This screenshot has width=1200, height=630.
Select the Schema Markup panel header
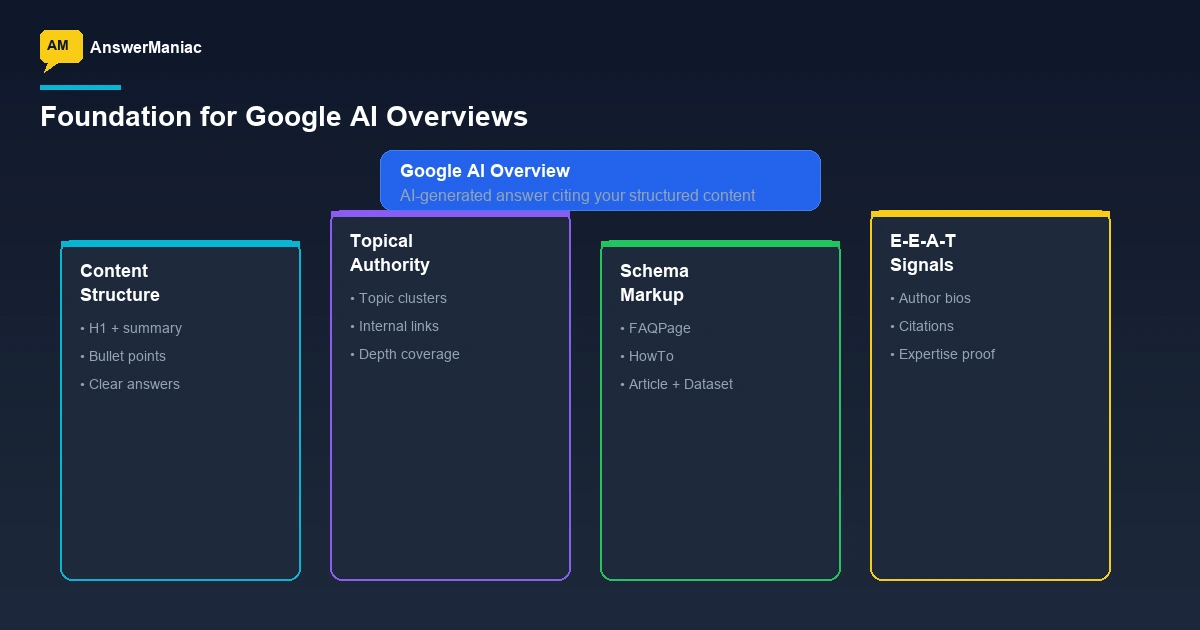tap(653, 283)
